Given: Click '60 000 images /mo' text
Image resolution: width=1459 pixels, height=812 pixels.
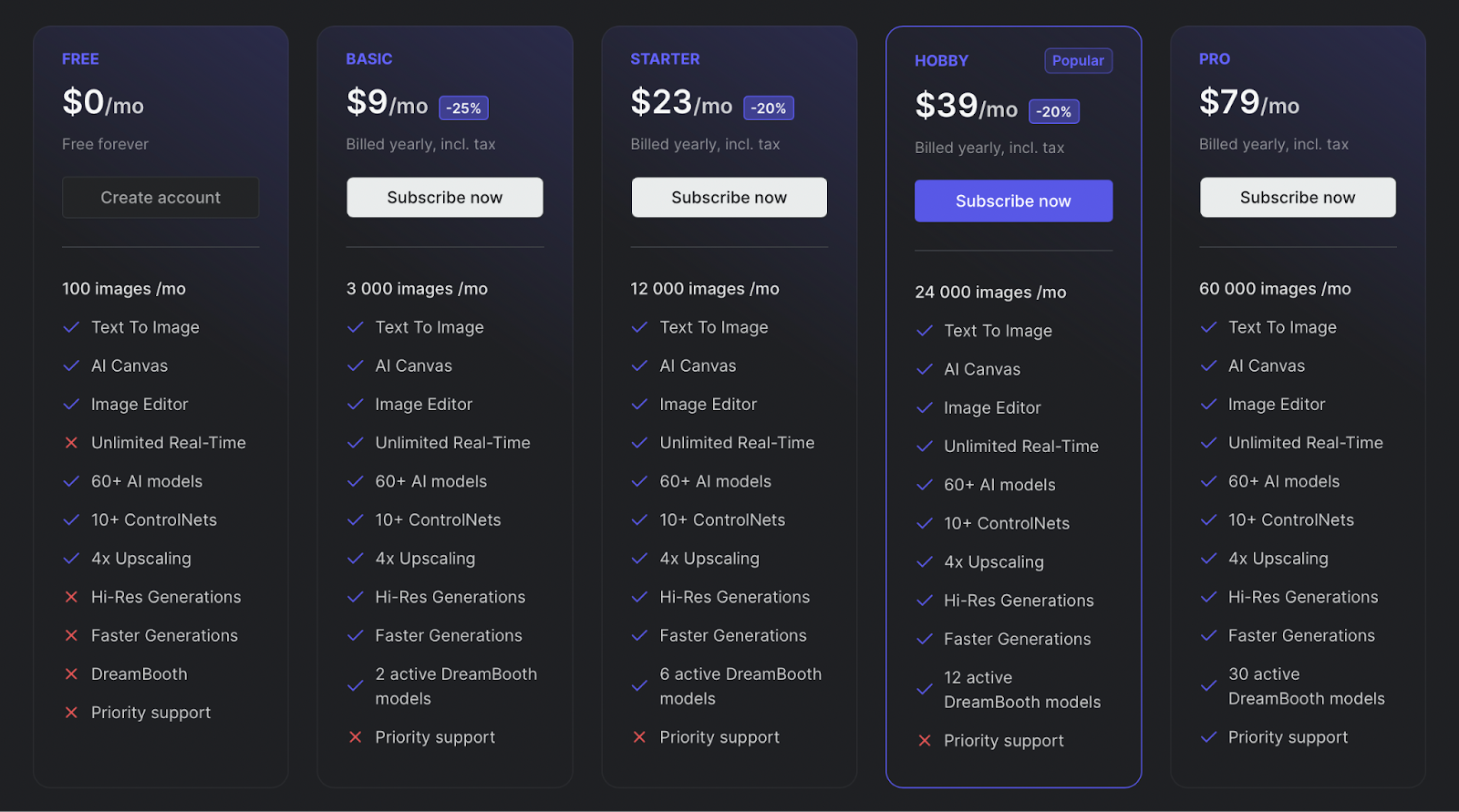Looking at the screenshot, I should coord(1275,289).
